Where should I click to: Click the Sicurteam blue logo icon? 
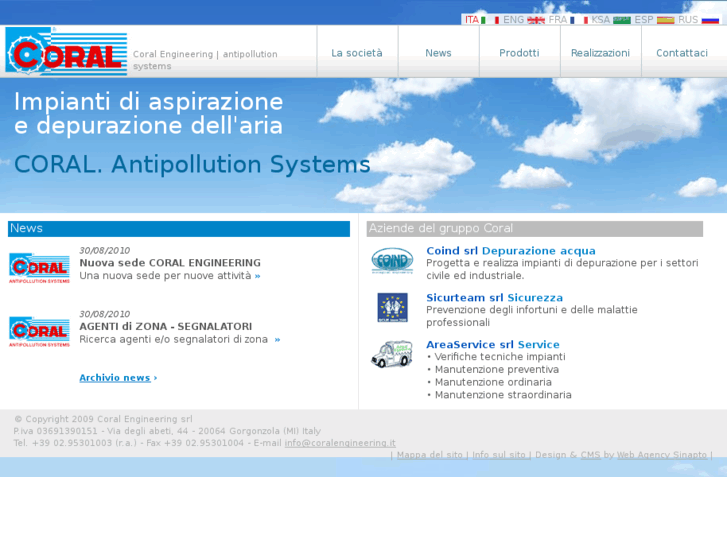(392, 307)
